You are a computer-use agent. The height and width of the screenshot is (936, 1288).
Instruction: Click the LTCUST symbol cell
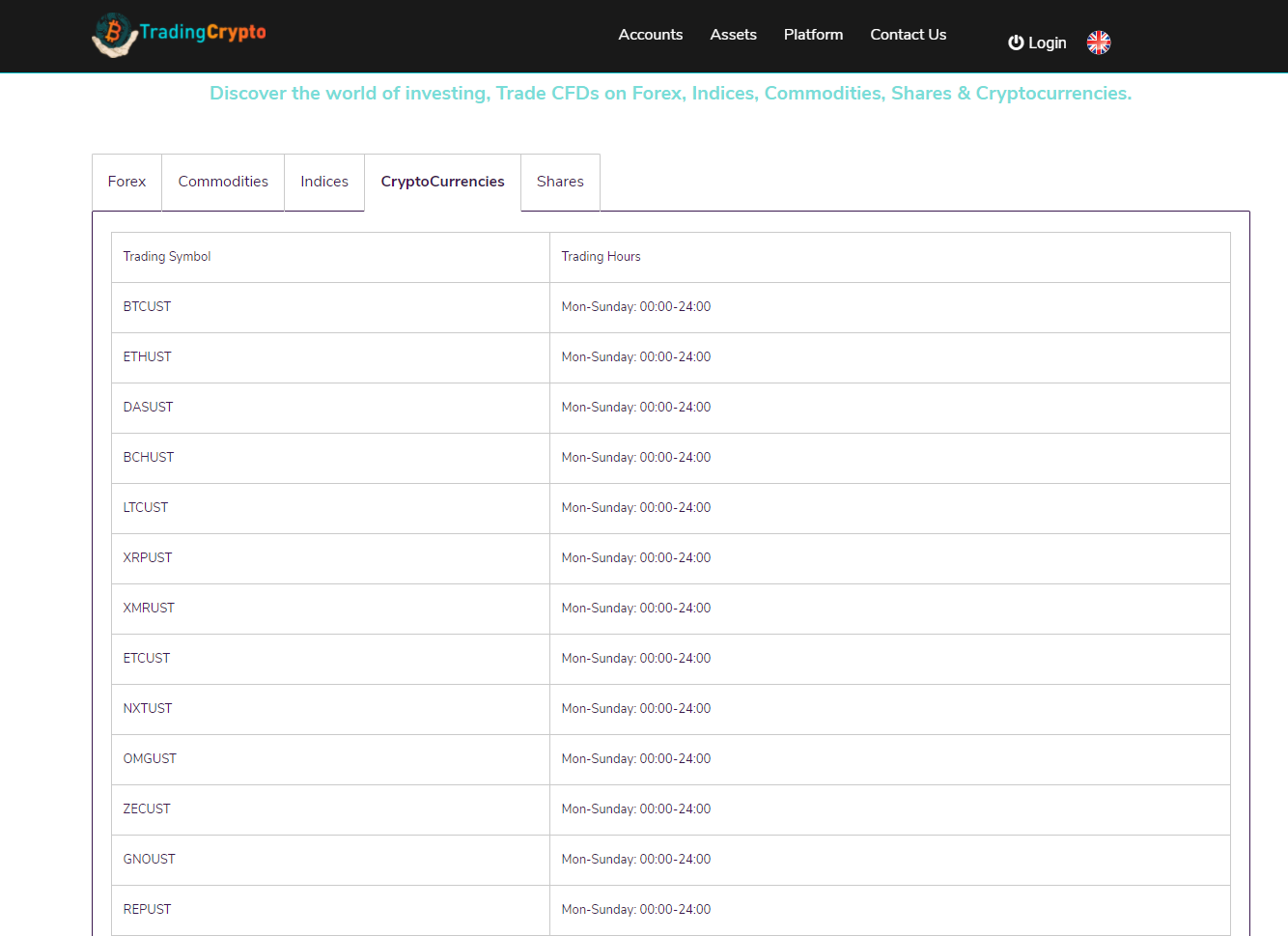coord(146,508)
